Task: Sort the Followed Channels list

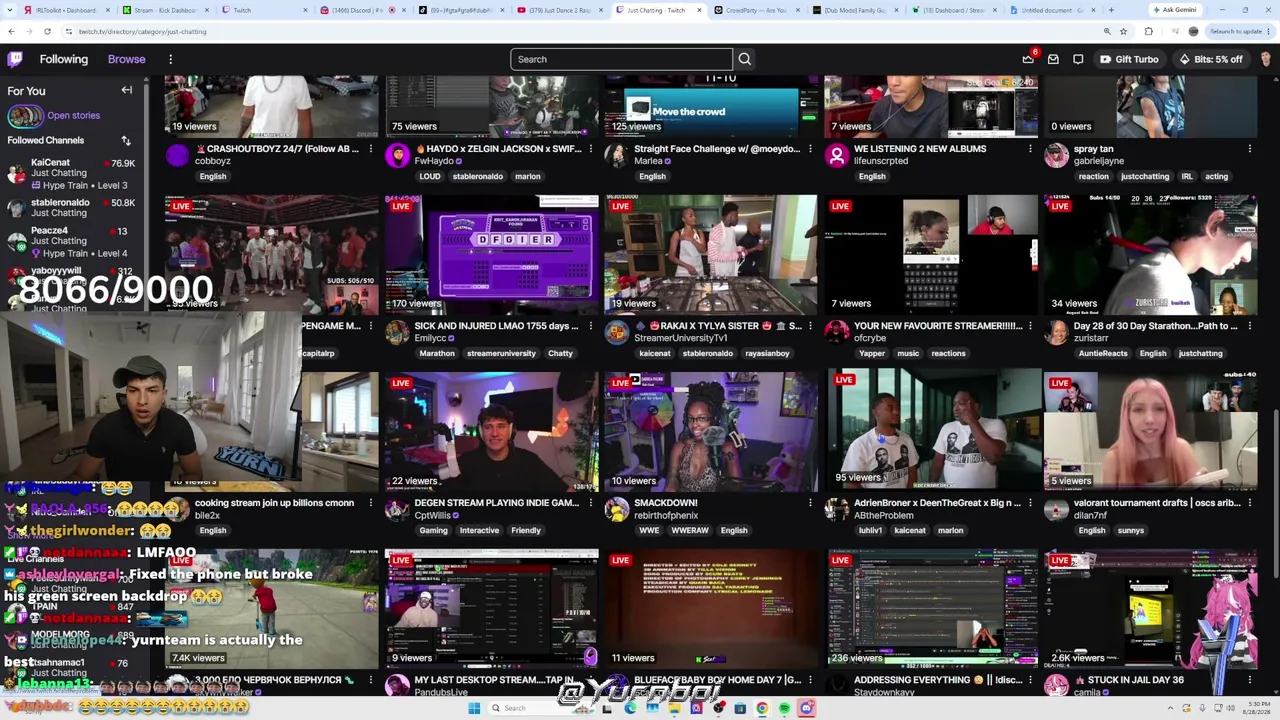Action: (126, 140)
